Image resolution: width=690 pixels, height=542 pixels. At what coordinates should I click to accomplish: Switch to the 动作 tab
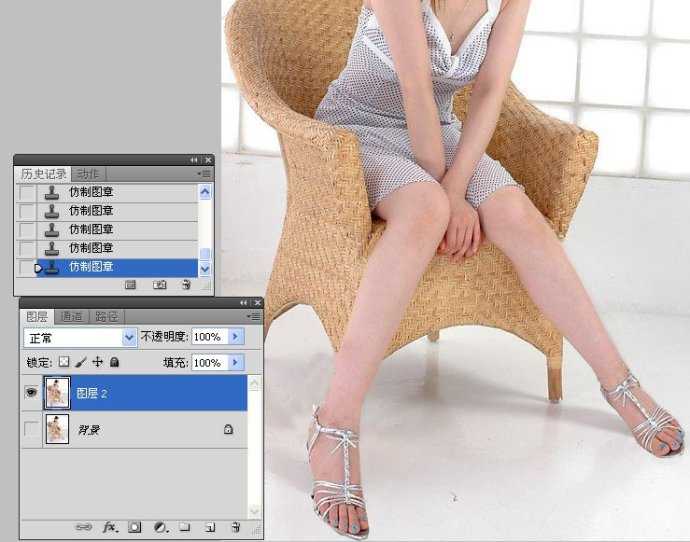pos(88,174)
